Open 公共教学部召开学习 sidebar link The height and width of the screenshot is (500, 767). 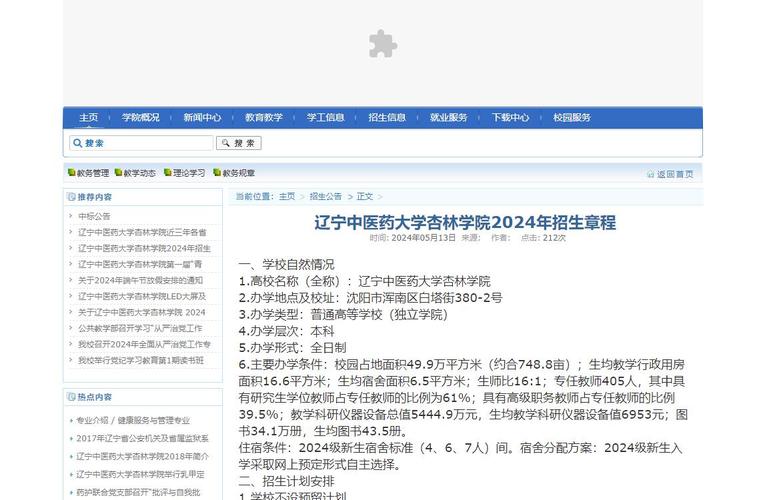click(x=140, y=328)
